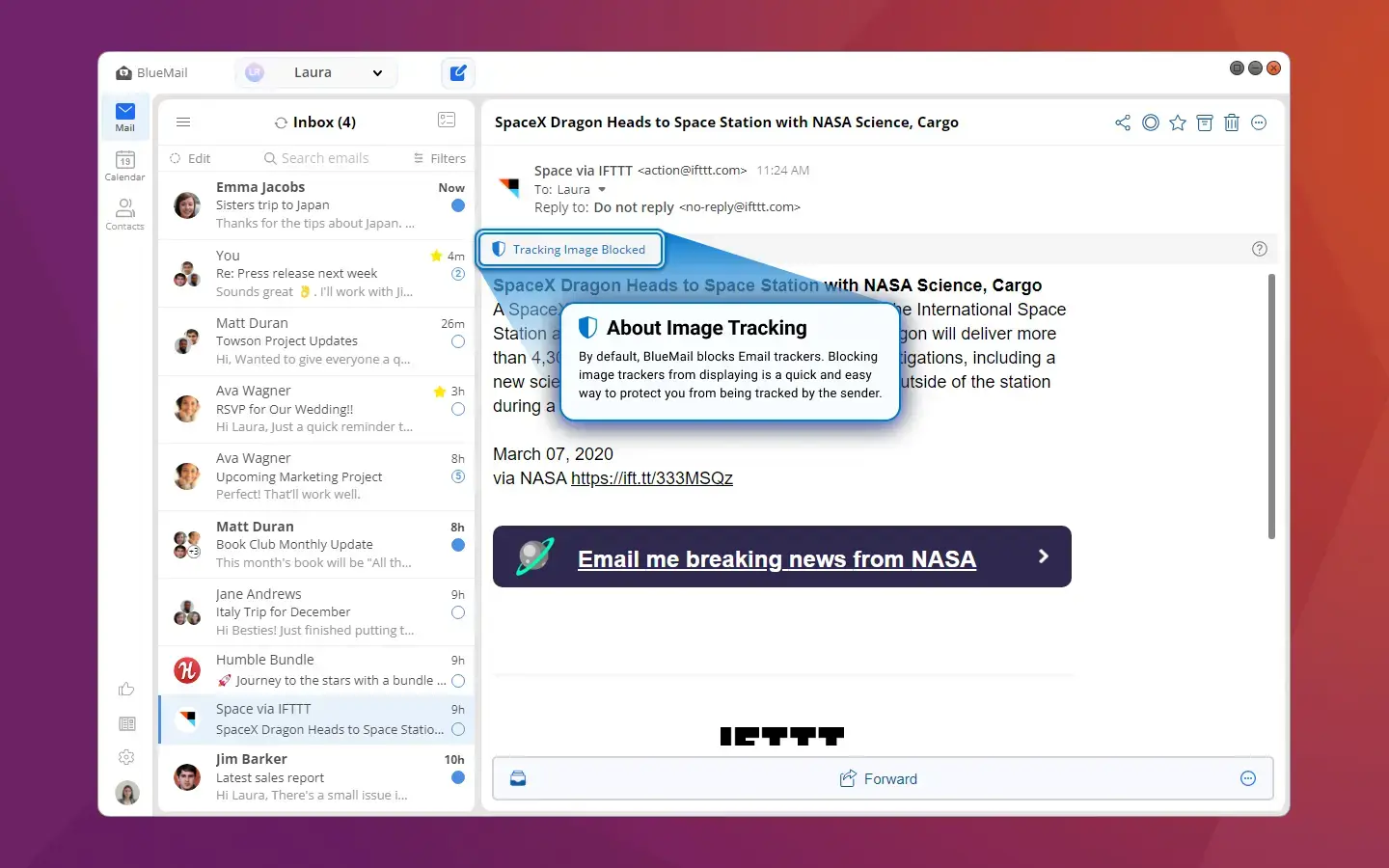Open the Contacts section in sidebar
The image size is (1389, 868).
click(125, 214)
